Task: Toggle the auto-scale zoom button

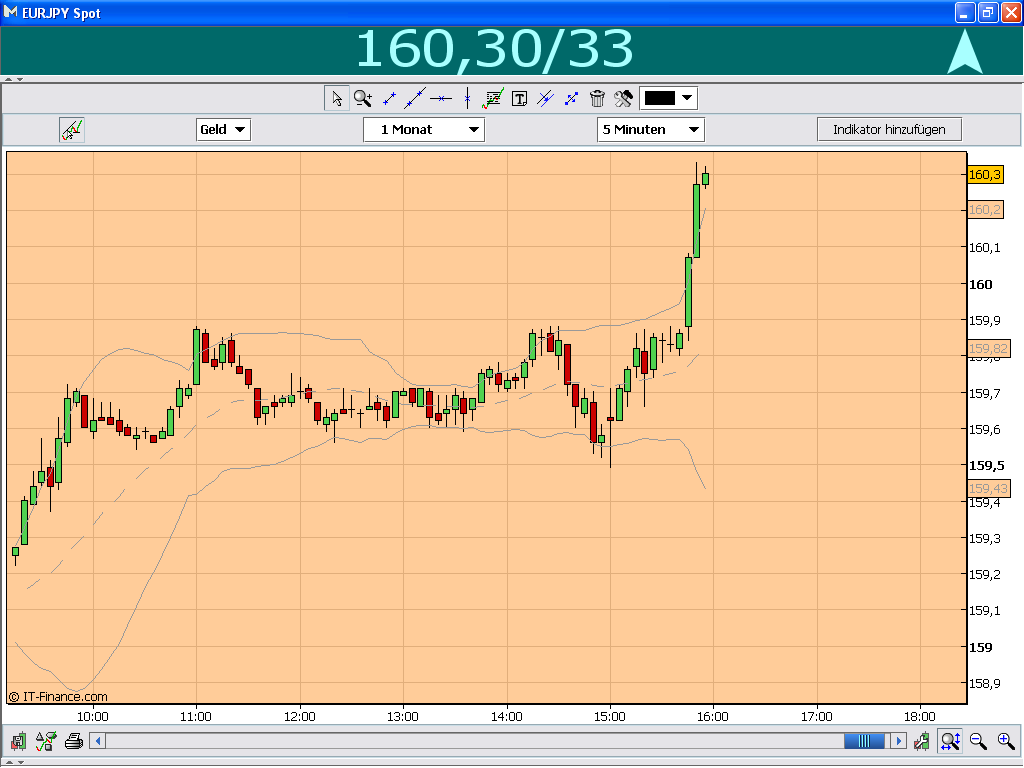Action: 950,741
